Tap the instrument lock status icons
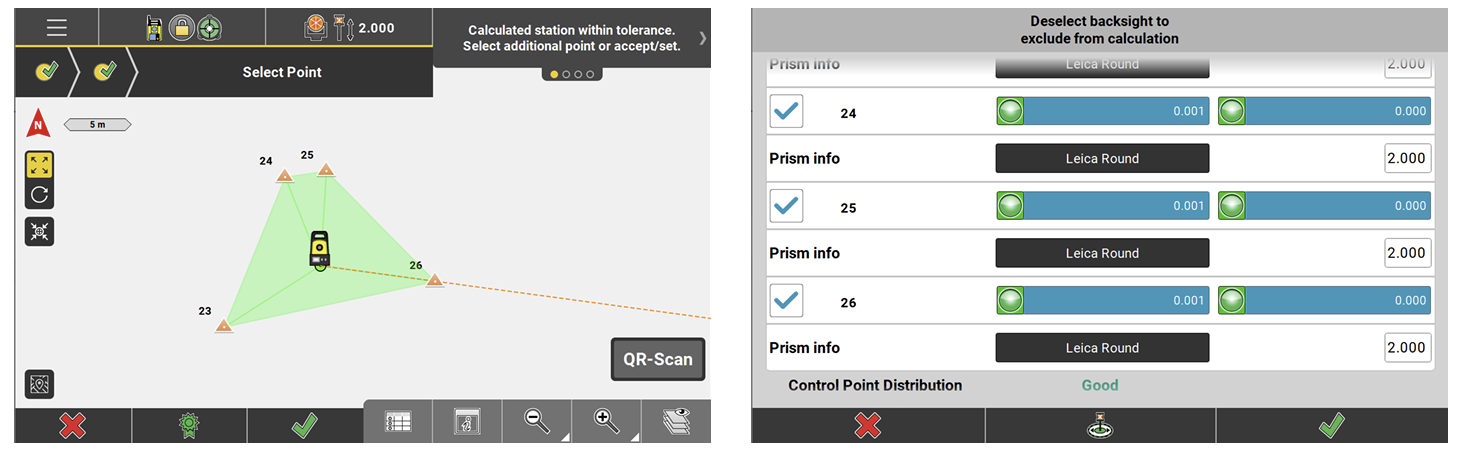 click(x=182, y=28)
